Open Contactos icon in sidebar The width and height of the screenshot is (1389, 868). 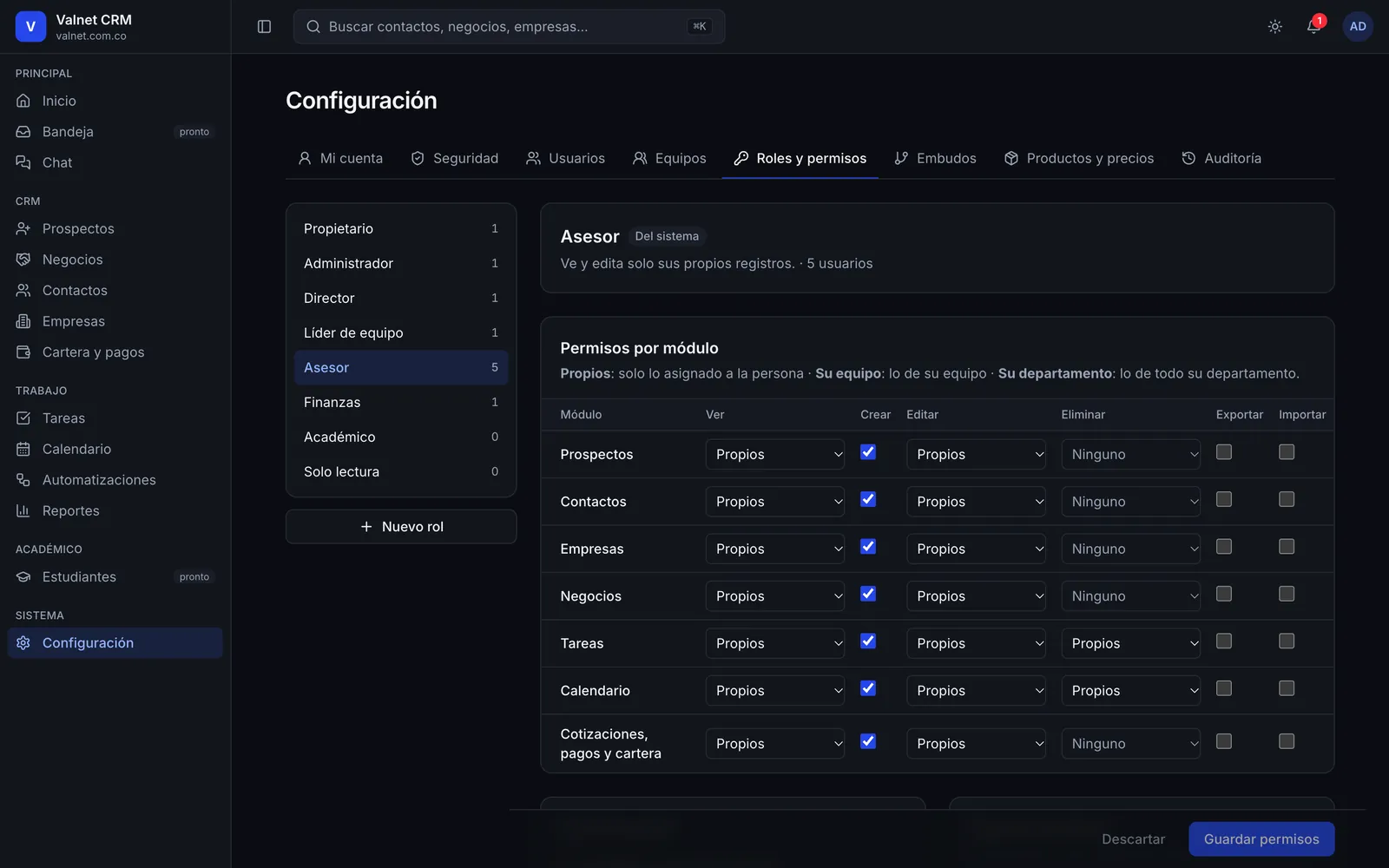pyautogui.click(x=23, y=290)
